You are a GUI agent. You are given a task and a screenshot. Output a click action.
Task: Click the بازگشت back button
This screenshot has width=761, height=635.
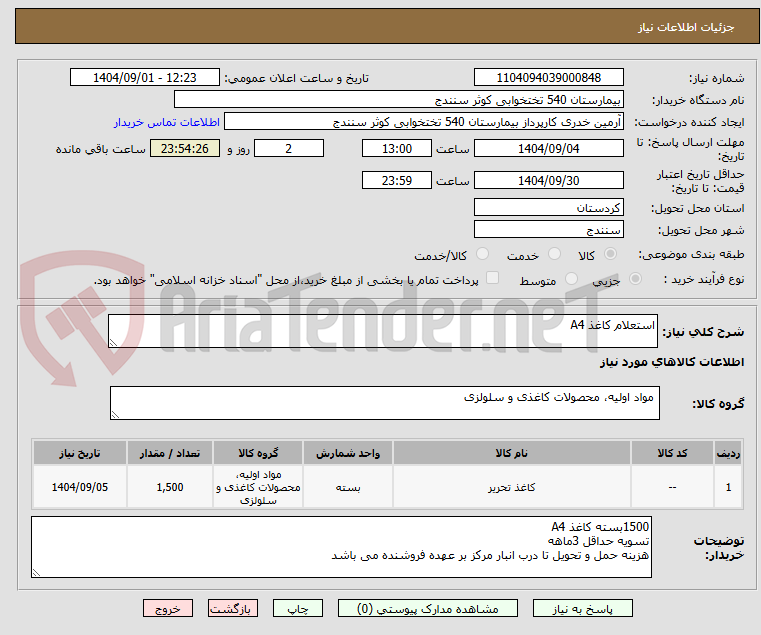coord(233,608)
